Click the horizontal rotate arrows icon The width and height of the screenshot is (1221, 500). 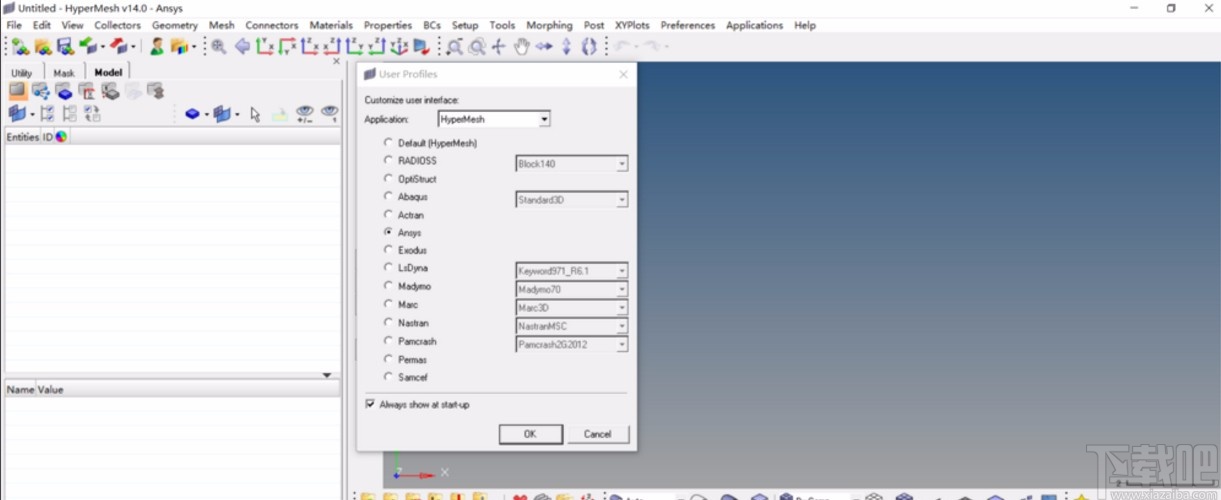(x=544, y=46)
